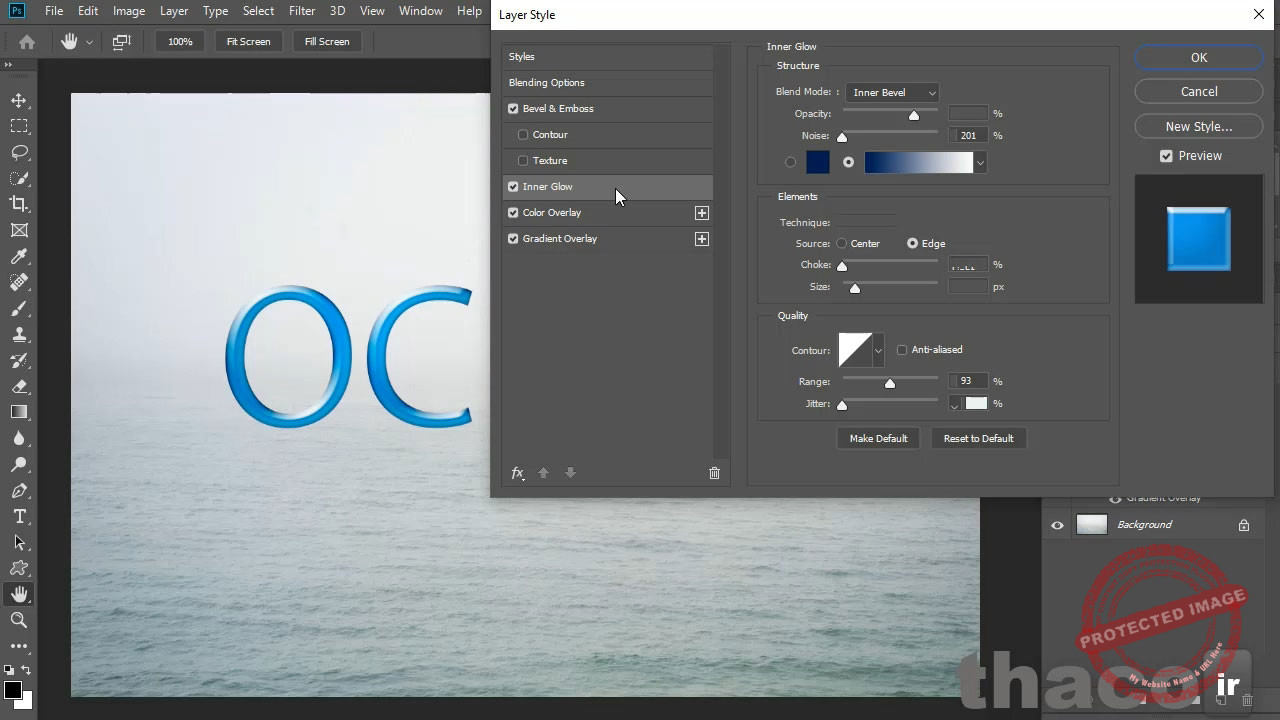This screenshot has height=720, width=1280.
Task: Open the Filter menu
Action: point(302,11)
